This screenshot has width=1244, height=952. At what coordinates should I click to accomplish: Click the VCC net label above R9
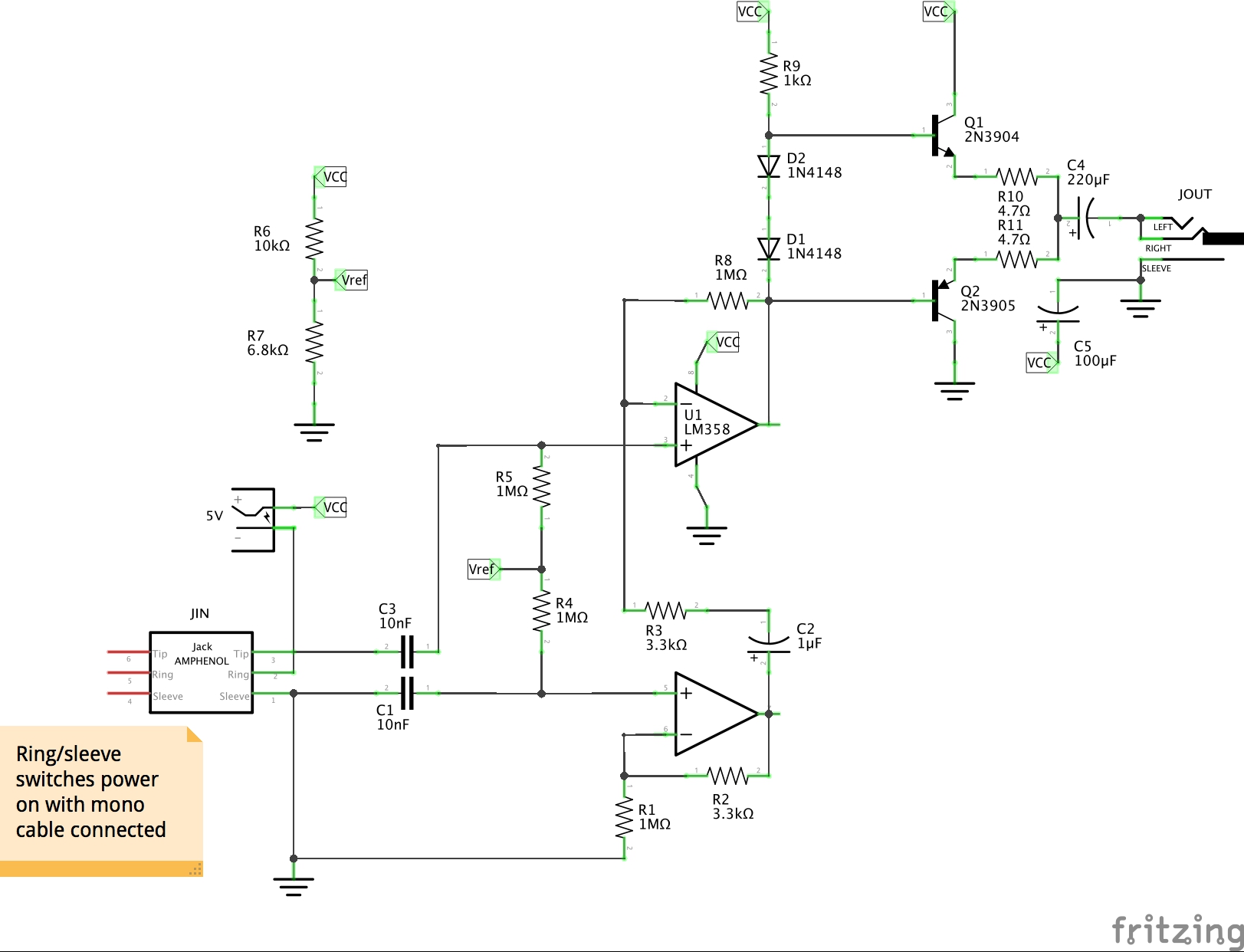pos(752,11)
